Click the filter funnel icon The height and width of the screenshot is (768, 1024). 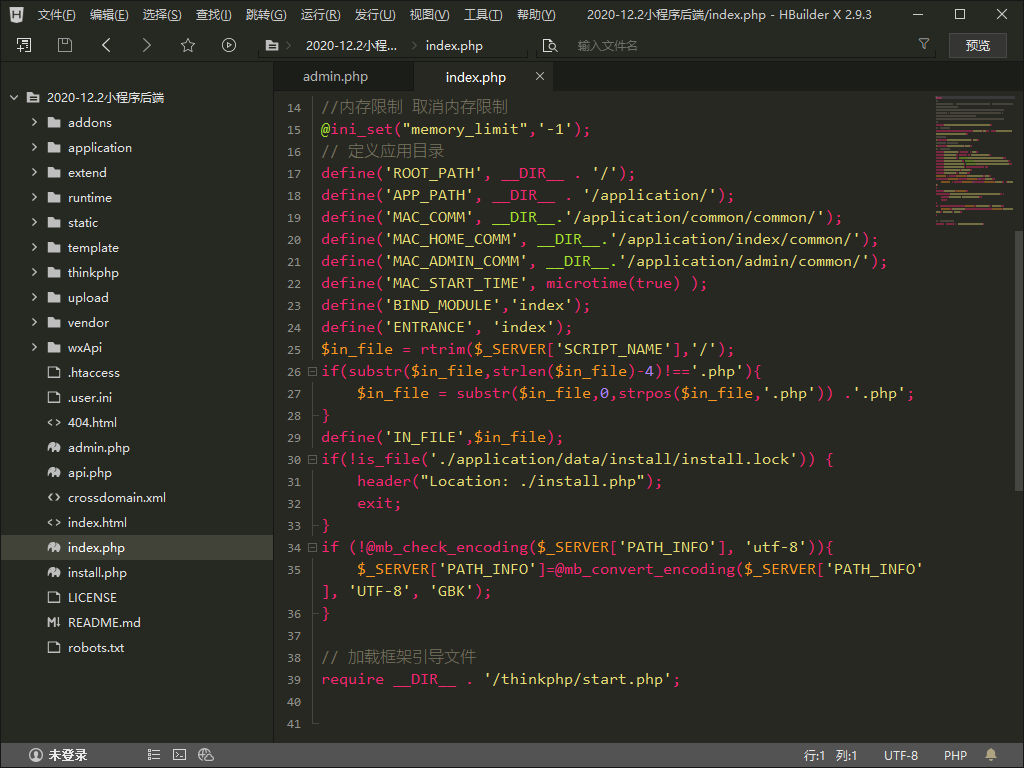coord(924,45)
